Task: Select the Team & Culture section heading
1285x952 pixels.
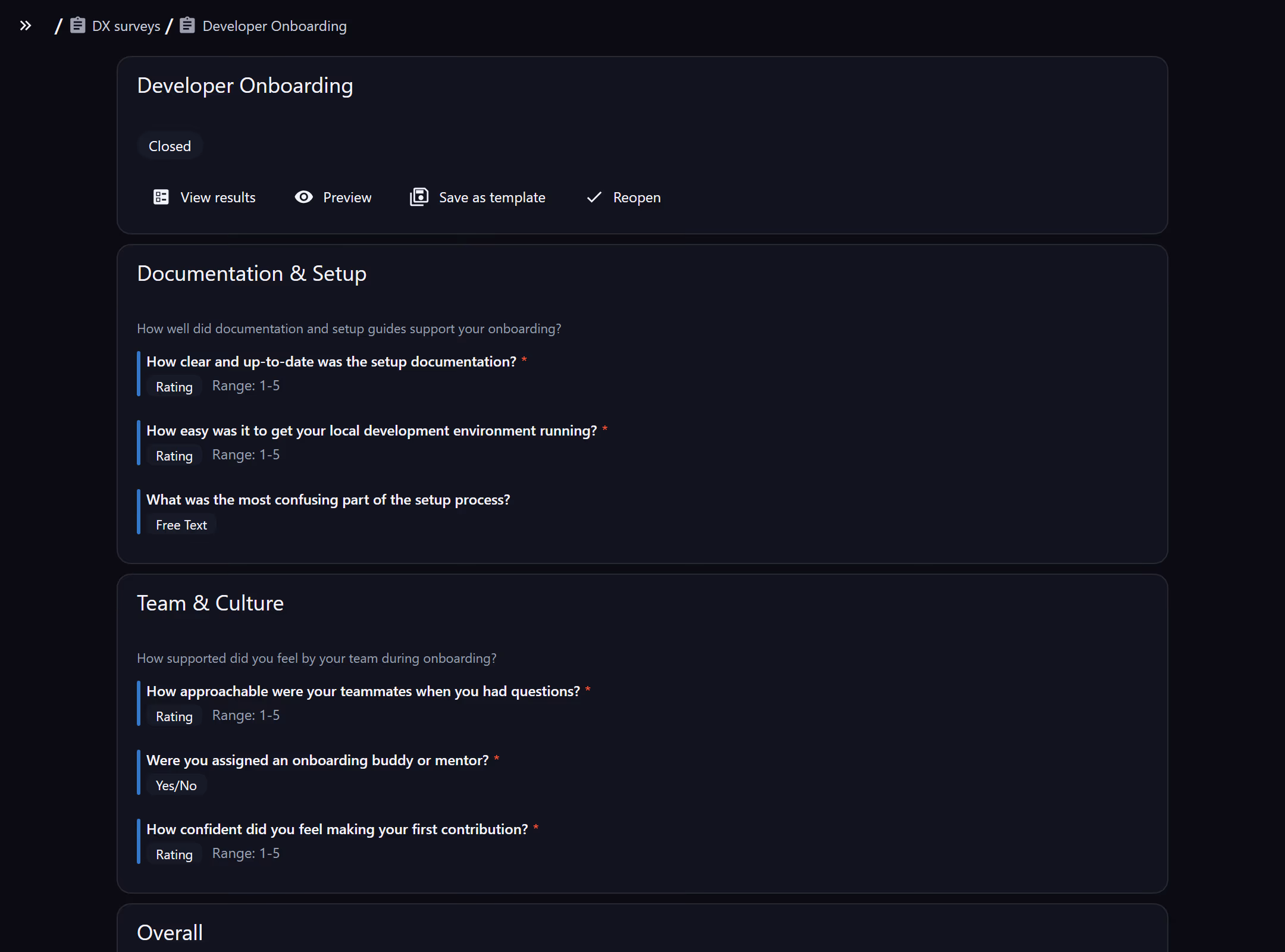Action: coord(211,603)
